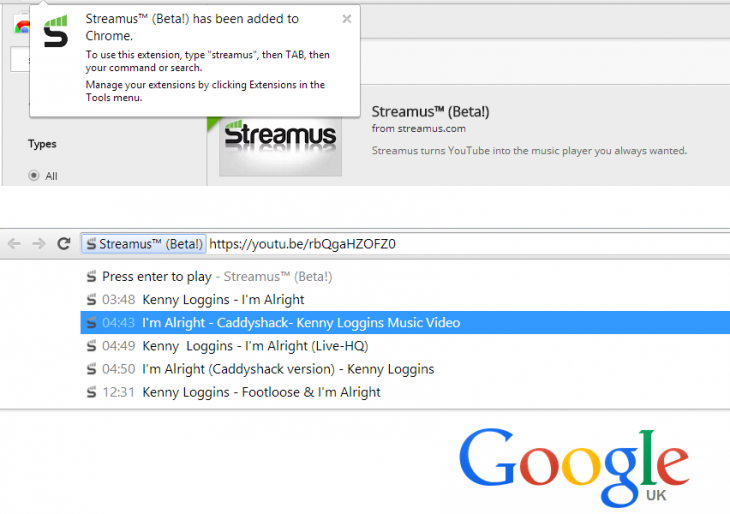This screenshot has width=730, height=514.
Task: Select Press enter to play suggestion
Action: pos(405,277)
